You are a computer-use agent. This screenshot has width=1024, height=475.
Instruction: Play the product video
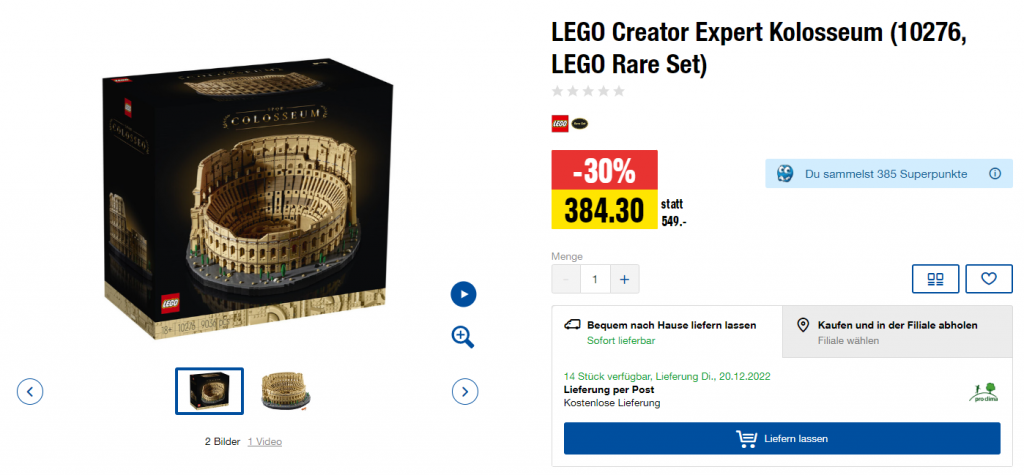tap(463, 294)
